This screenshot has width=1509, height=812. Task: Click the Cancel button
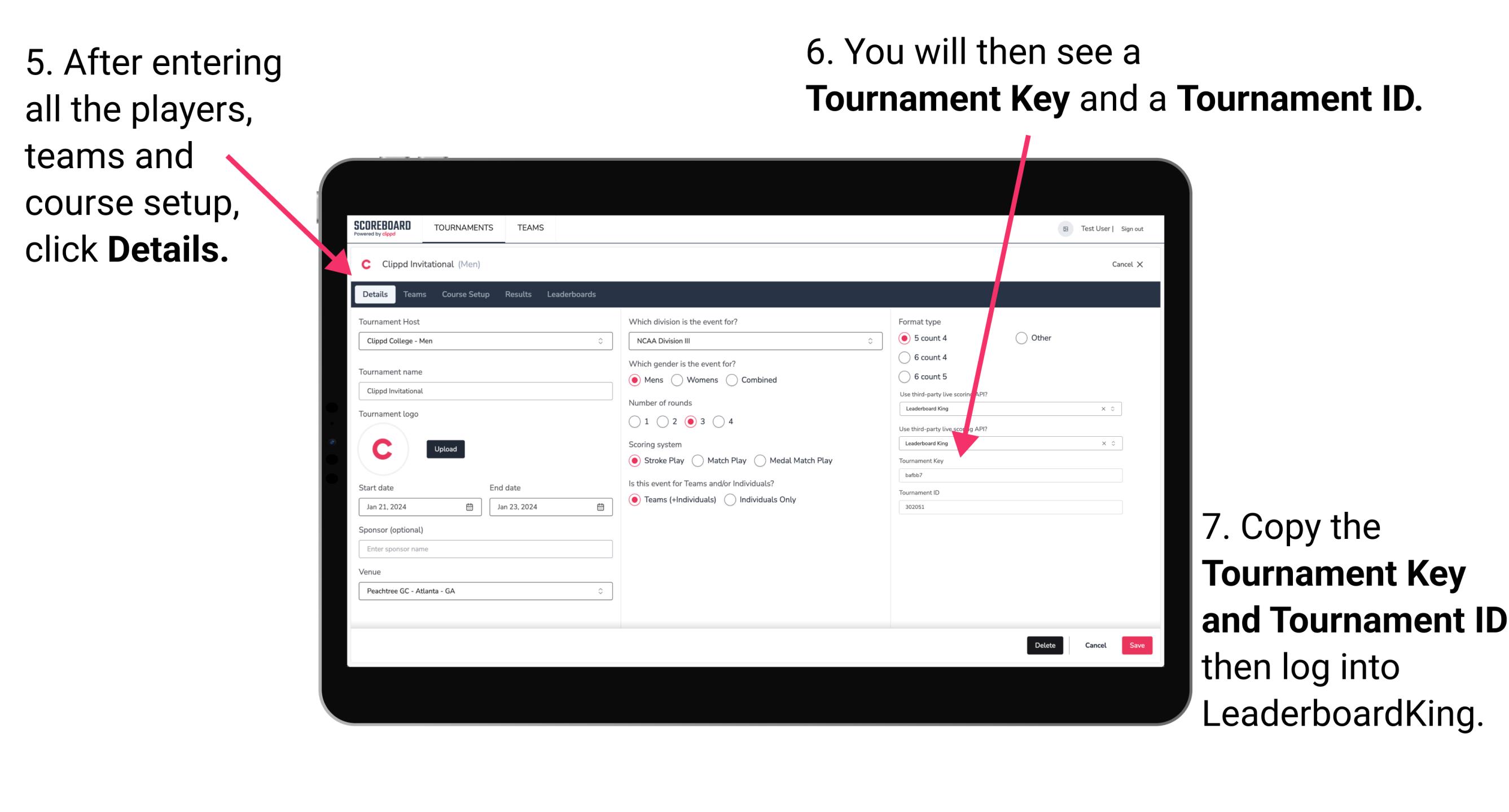(1095, 645)
